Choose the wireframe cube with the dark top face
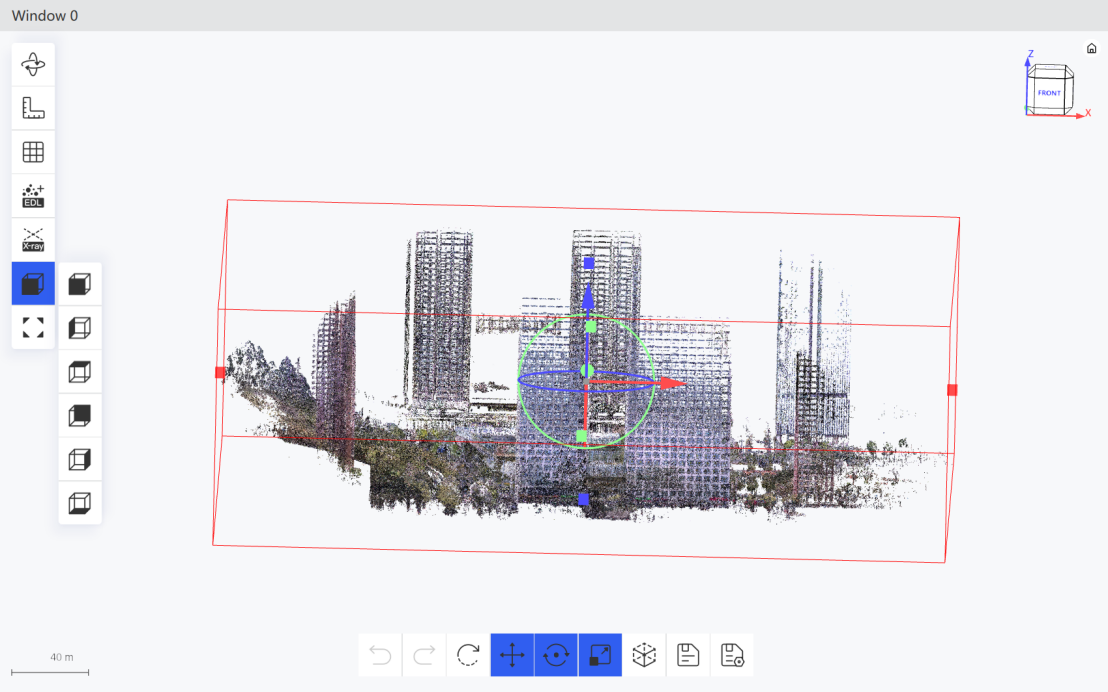Viewport: 1108px width, 692px height. [x=80, y=372]
